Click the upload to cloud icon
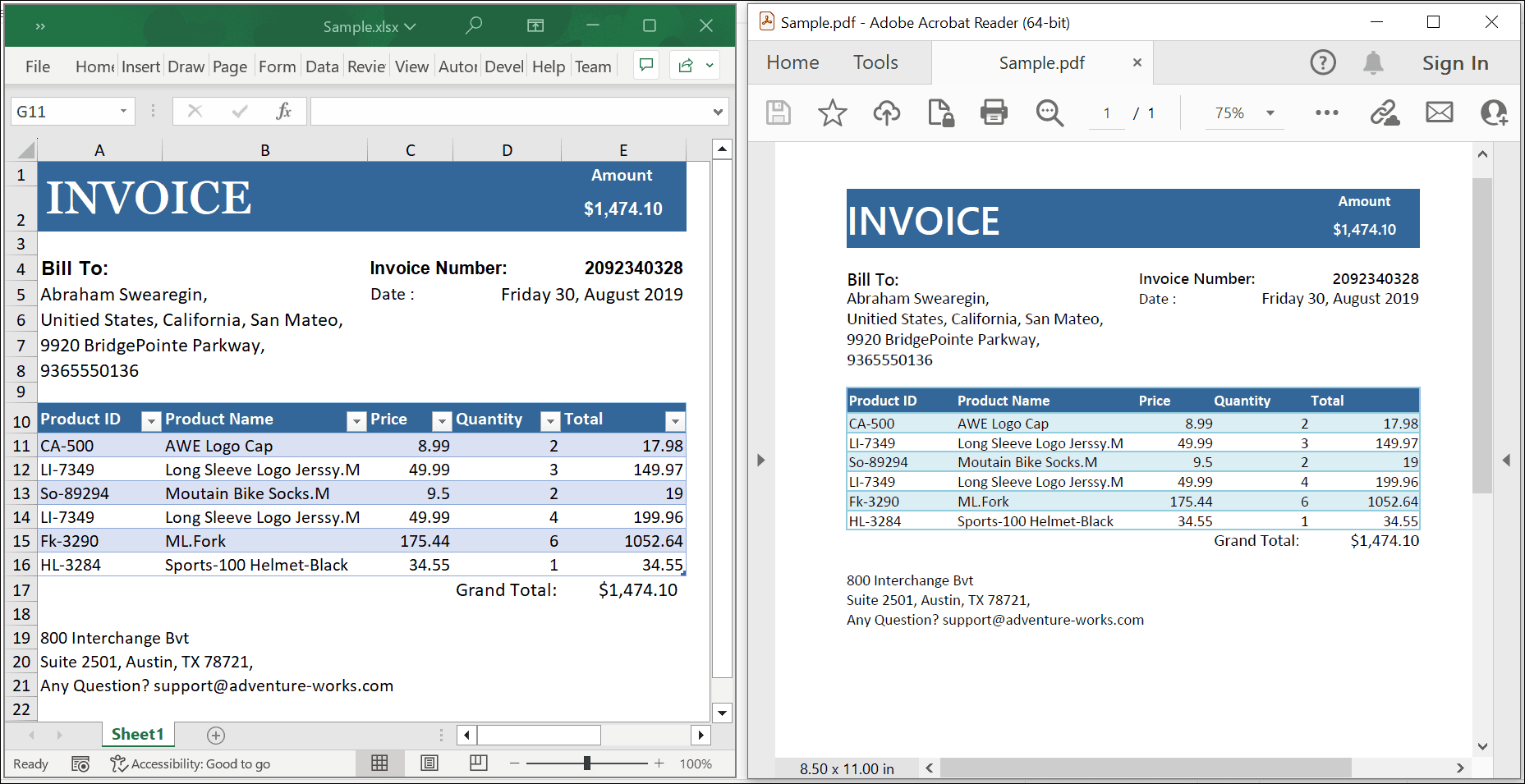Screen dimensions: 1525x784 886,112
